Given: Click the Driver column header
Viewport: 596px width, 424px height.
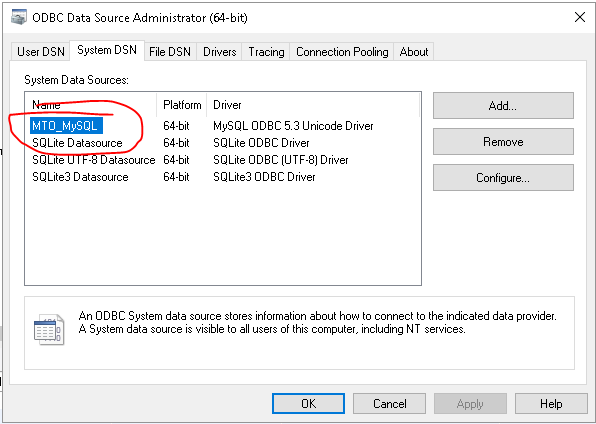Looking at the screenshot, I should (x=313, y=105).
